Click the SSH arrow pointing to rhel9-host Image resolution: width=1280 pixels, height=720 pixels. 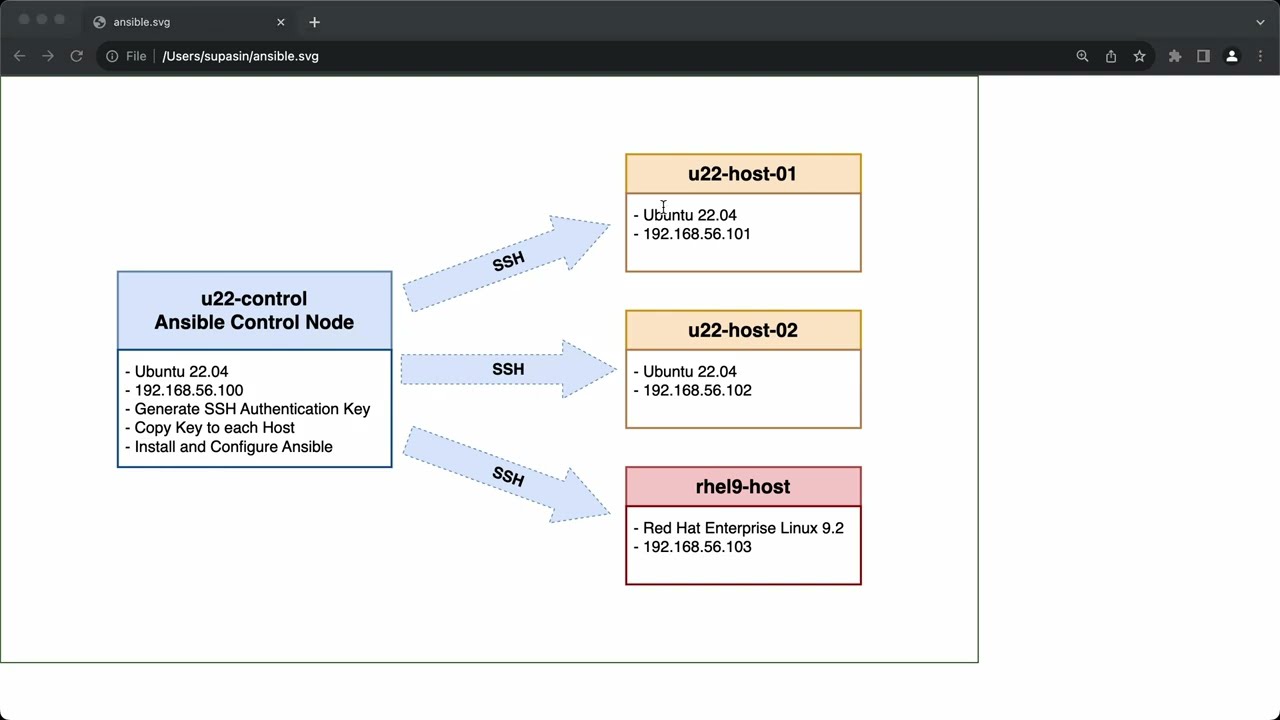pyautogui.click(x=507, y=476)
